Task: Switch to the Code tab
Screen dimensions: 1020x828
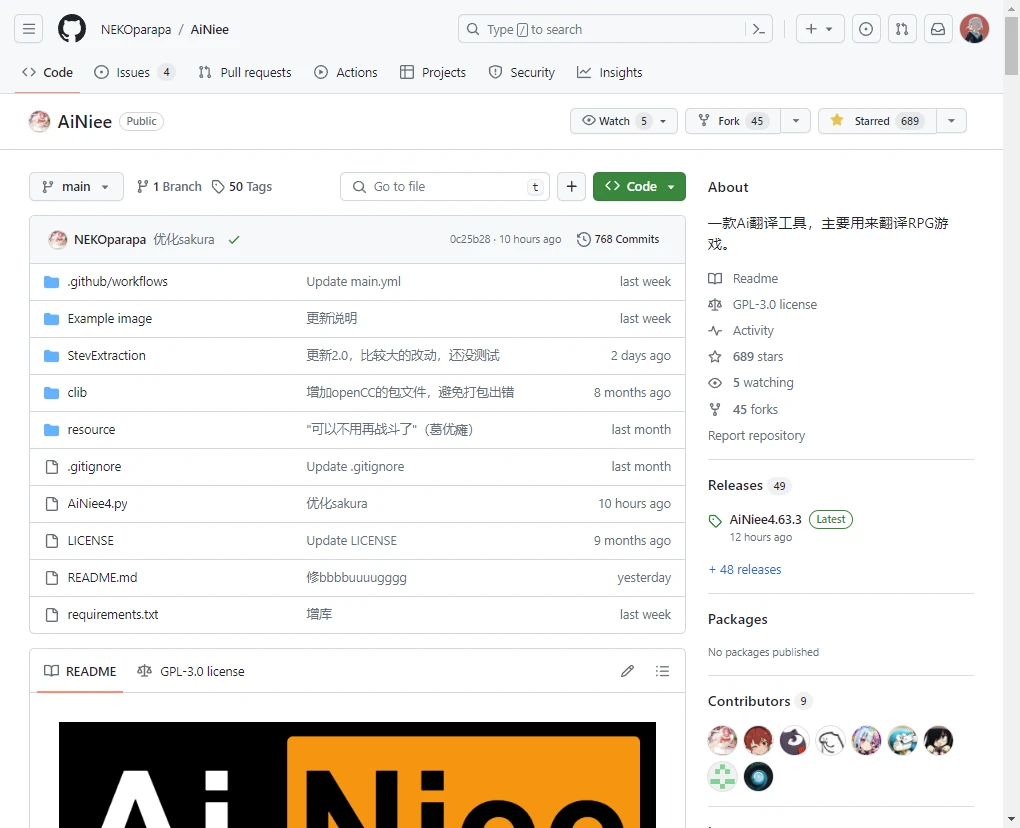Action: 47,72
